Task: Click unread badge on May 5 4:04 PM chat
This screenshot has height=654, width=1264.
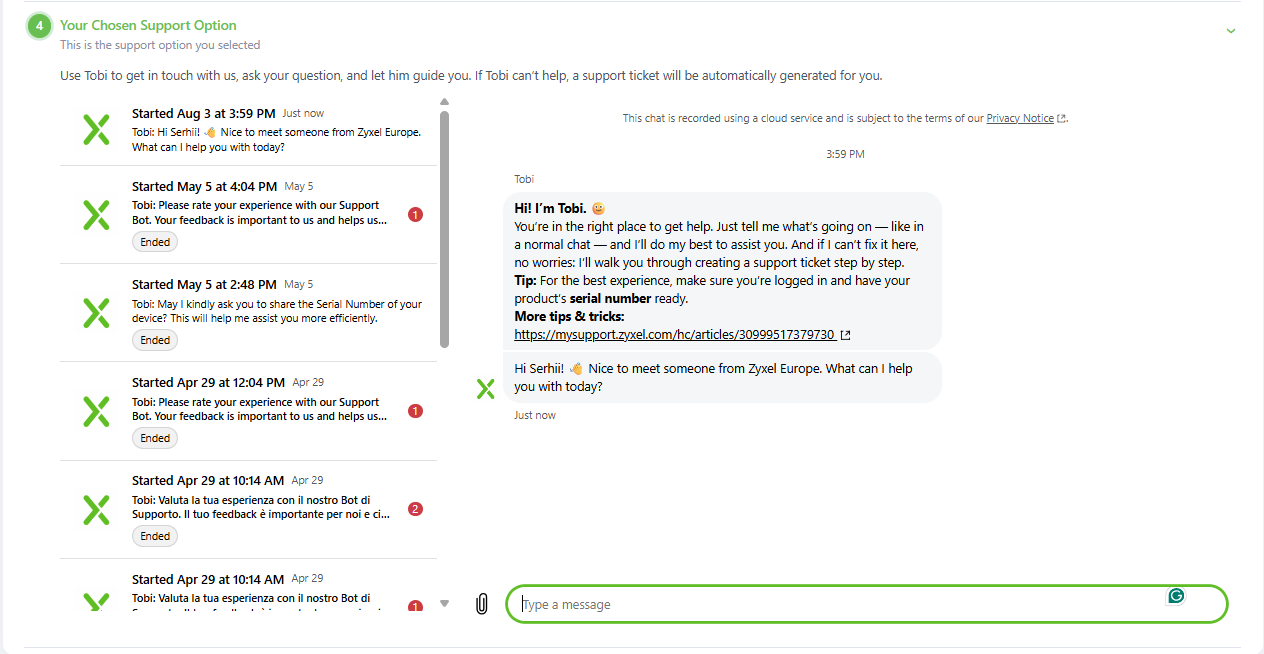Action: click(x=416, y=214)
